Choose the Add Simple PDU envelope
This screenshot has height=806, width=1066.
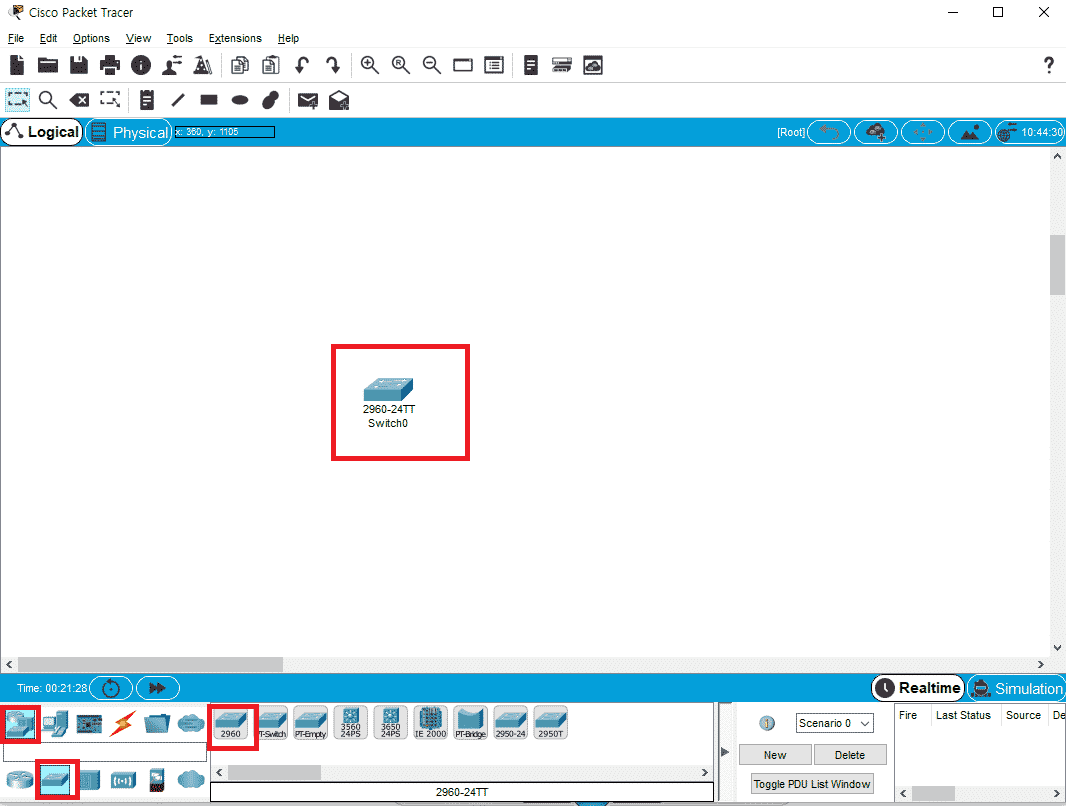(x=308, y=100)
